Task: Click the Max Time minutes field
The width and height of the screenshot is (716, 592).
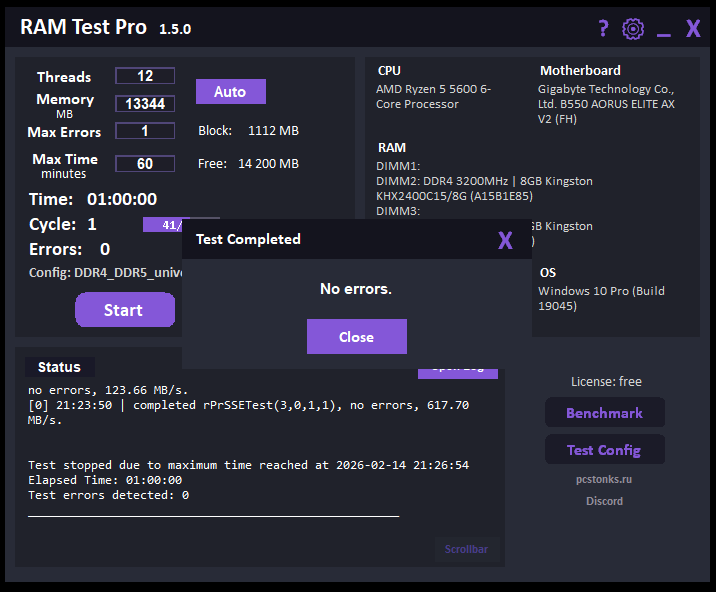Action: (x=145, y=163)
